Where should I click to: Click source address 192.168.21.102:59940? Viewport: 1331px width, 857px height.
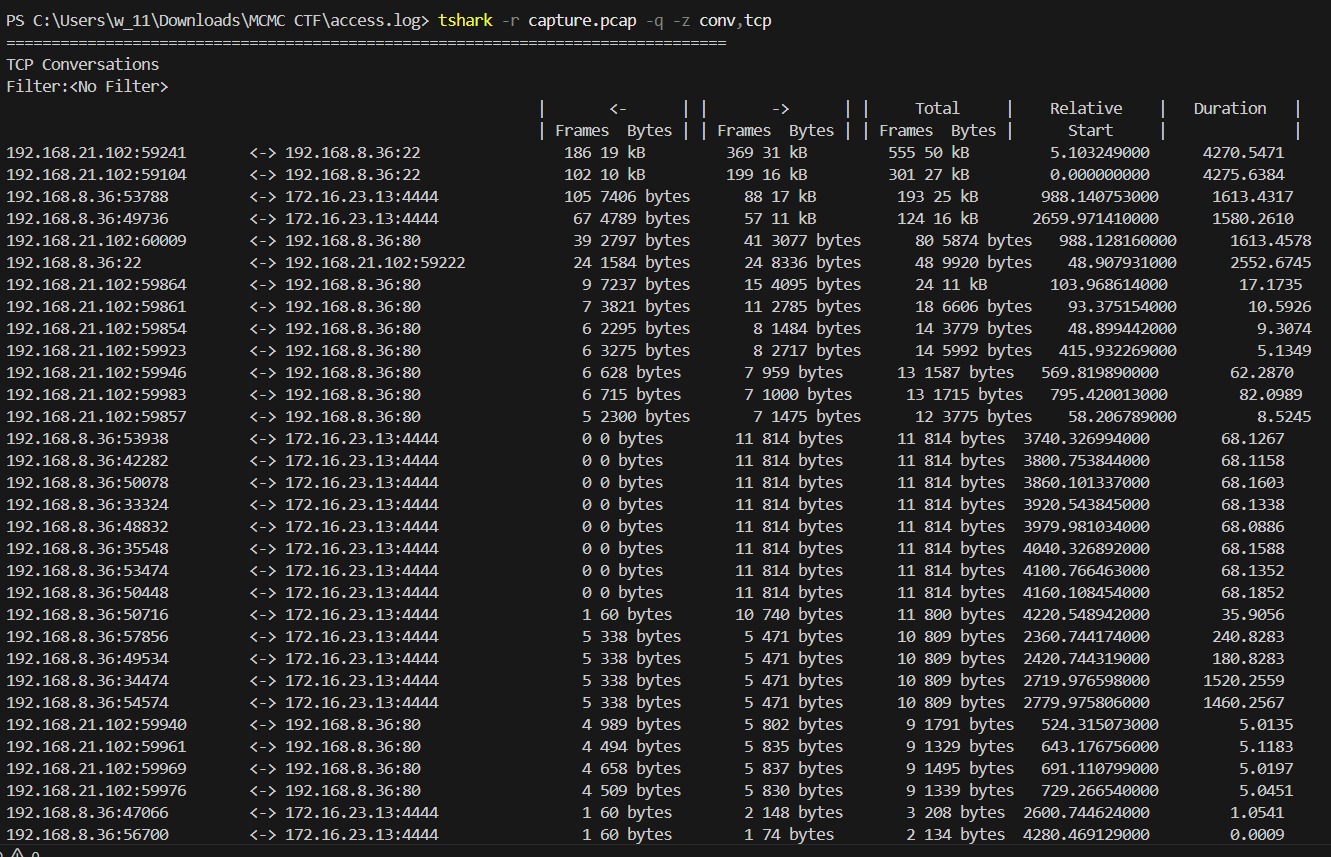(x=96, y=724)
